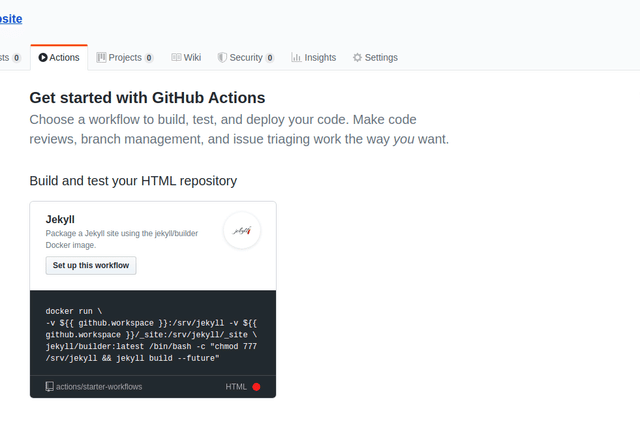The width and height of the screenshot is (640, 426).
Task: Click the Security shield icon
Action: click(x=222, y=58)
